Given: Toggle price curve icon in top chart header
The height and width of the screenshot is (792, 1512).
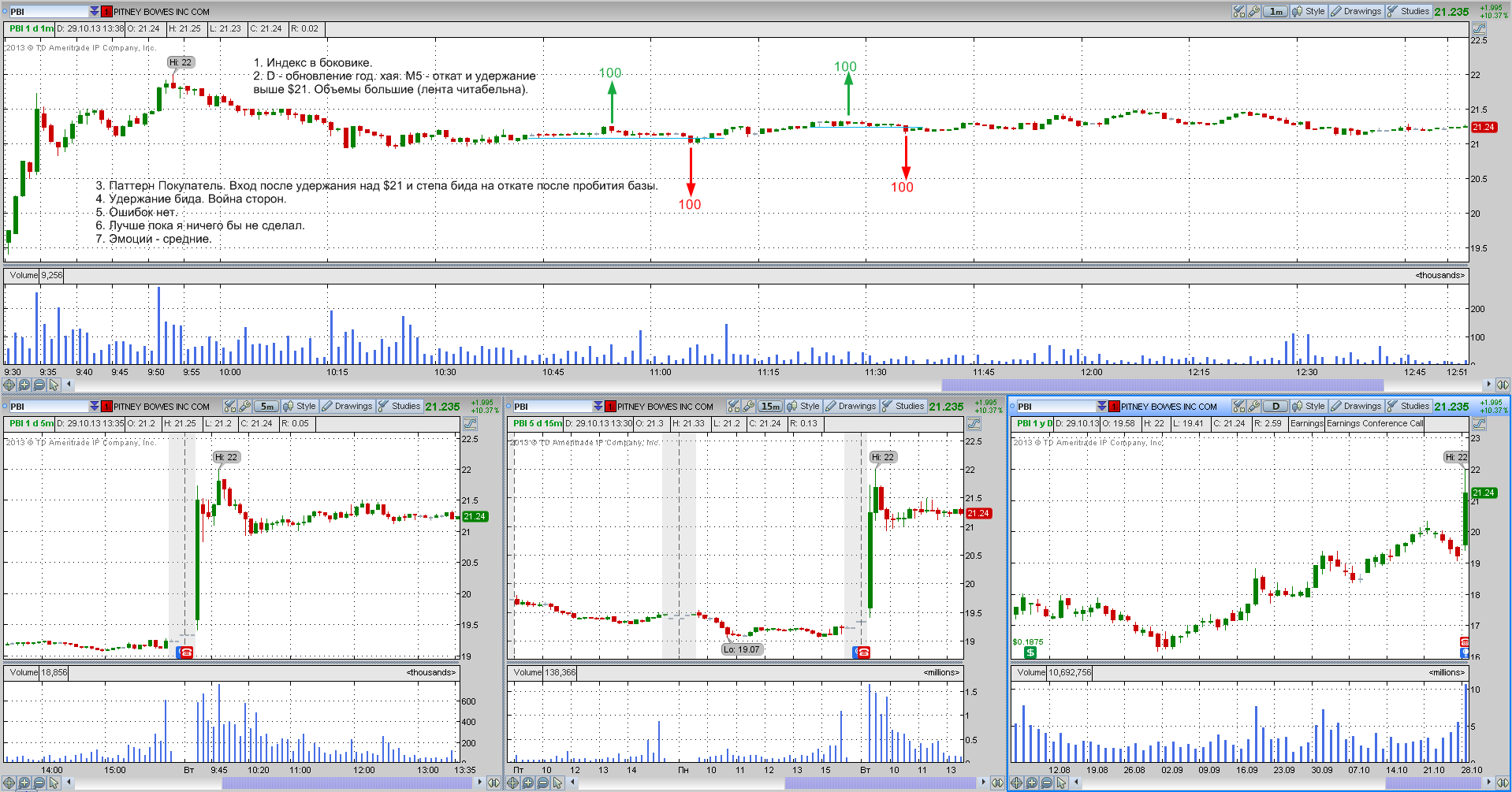Looking at the screenshot, I should click(1479, 28).
